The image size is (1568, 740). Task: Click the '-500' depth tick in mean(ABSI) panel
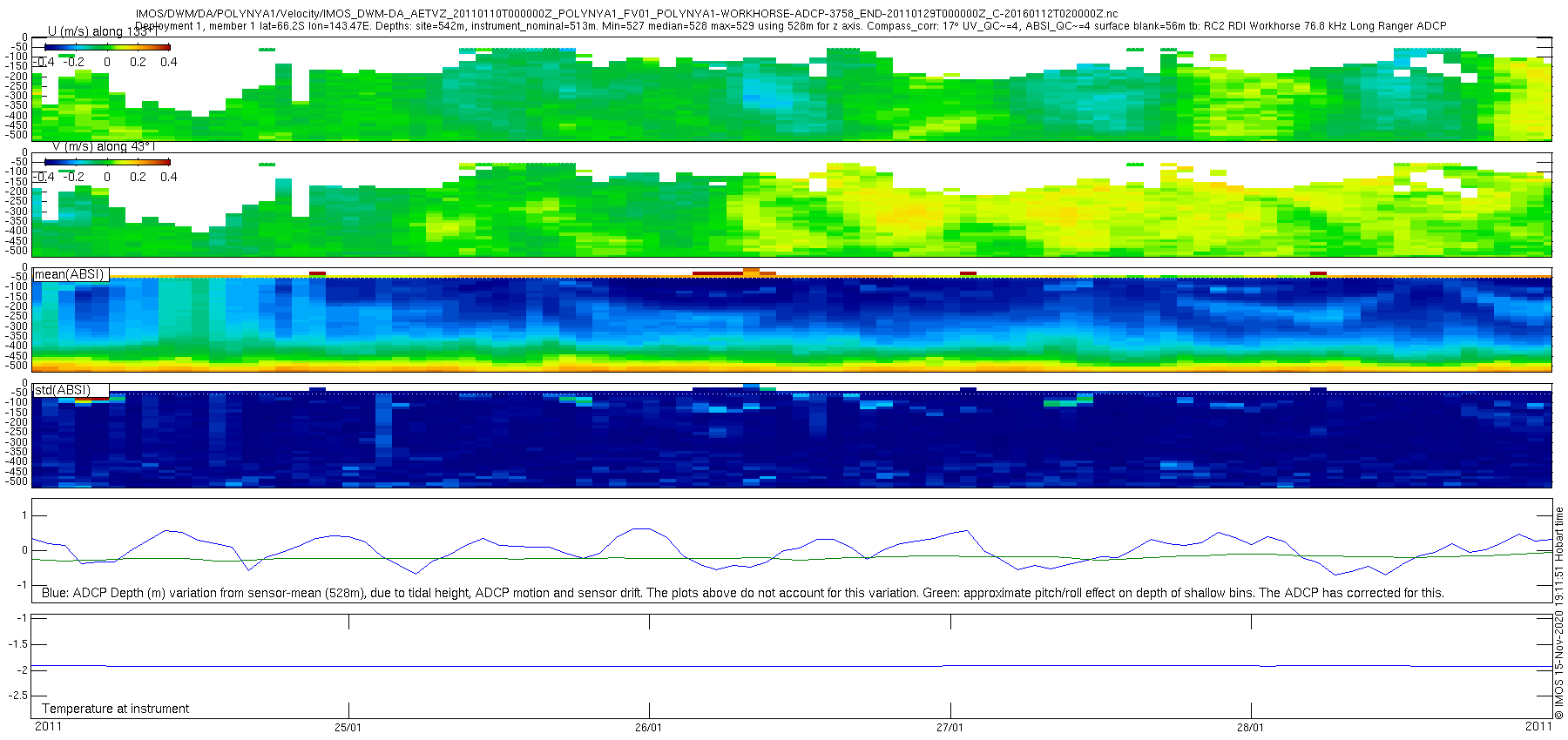coord(17,366)
